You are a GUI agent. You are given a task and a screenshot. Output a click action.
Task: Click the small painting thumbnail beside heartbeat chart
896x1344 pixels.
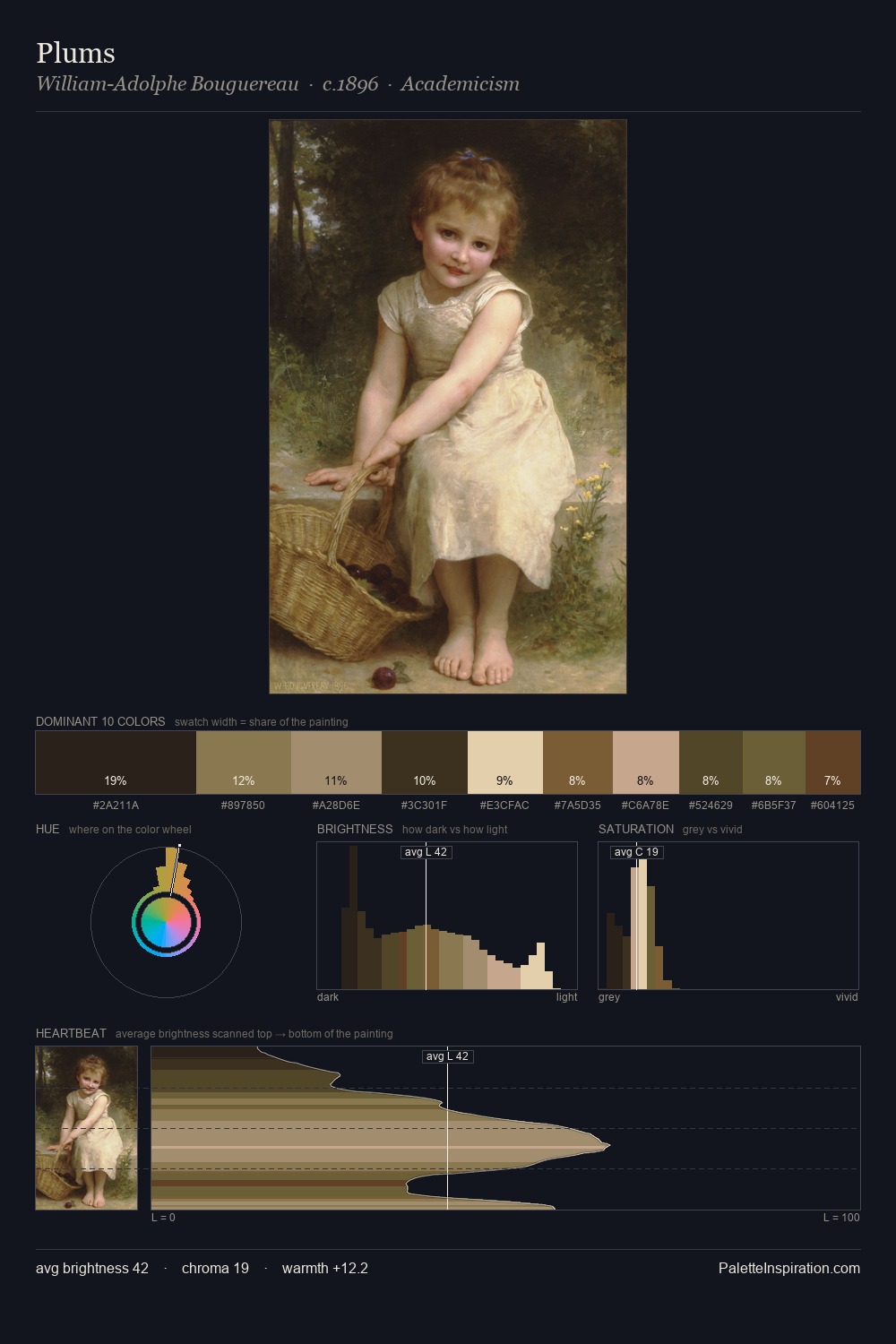(86, 1128)
